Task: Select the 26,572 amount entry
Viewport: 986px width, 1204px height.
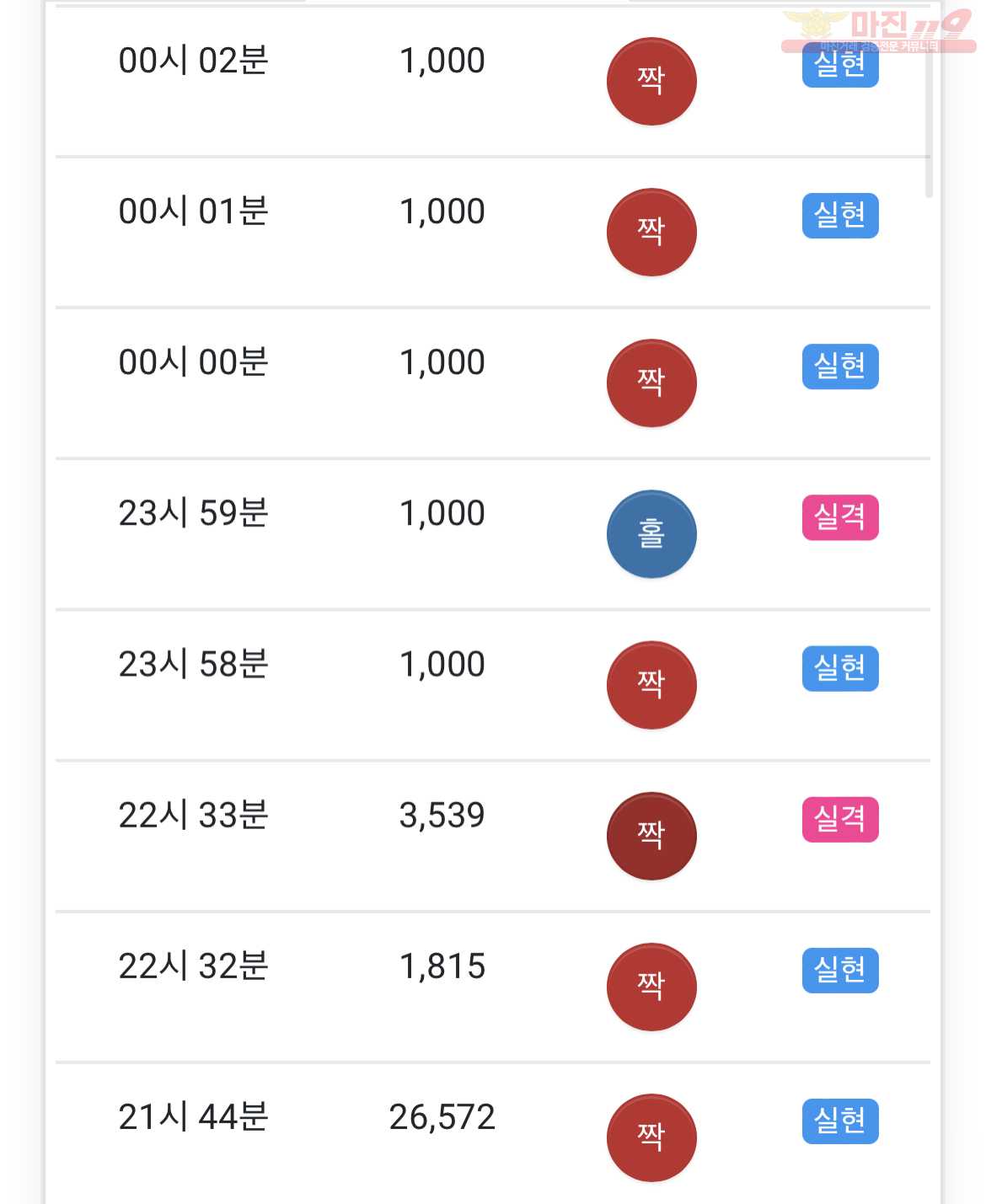Action: 442,1117
